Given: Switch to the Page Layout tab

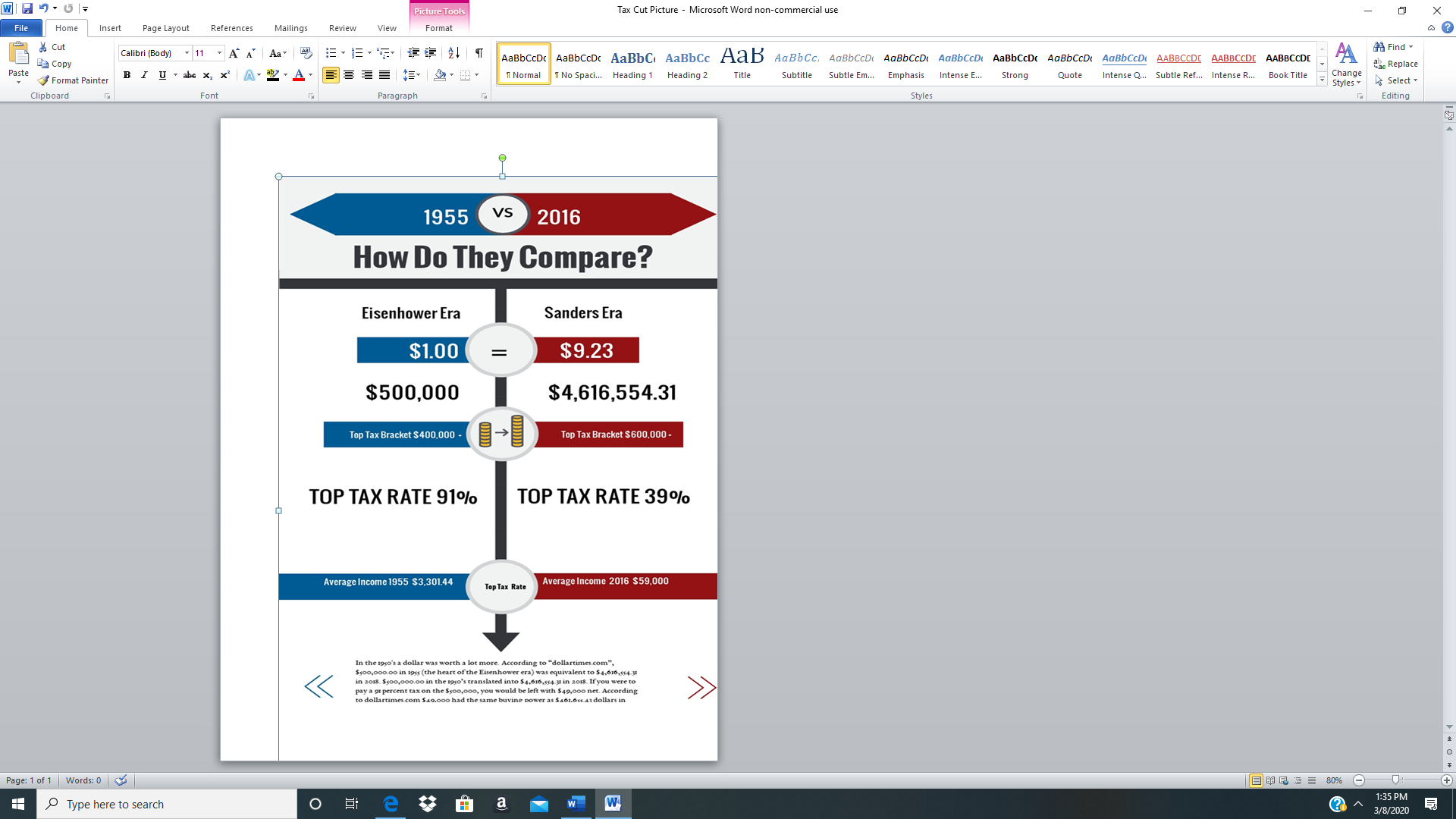Looking at the screenshot, I should [165, 28].
